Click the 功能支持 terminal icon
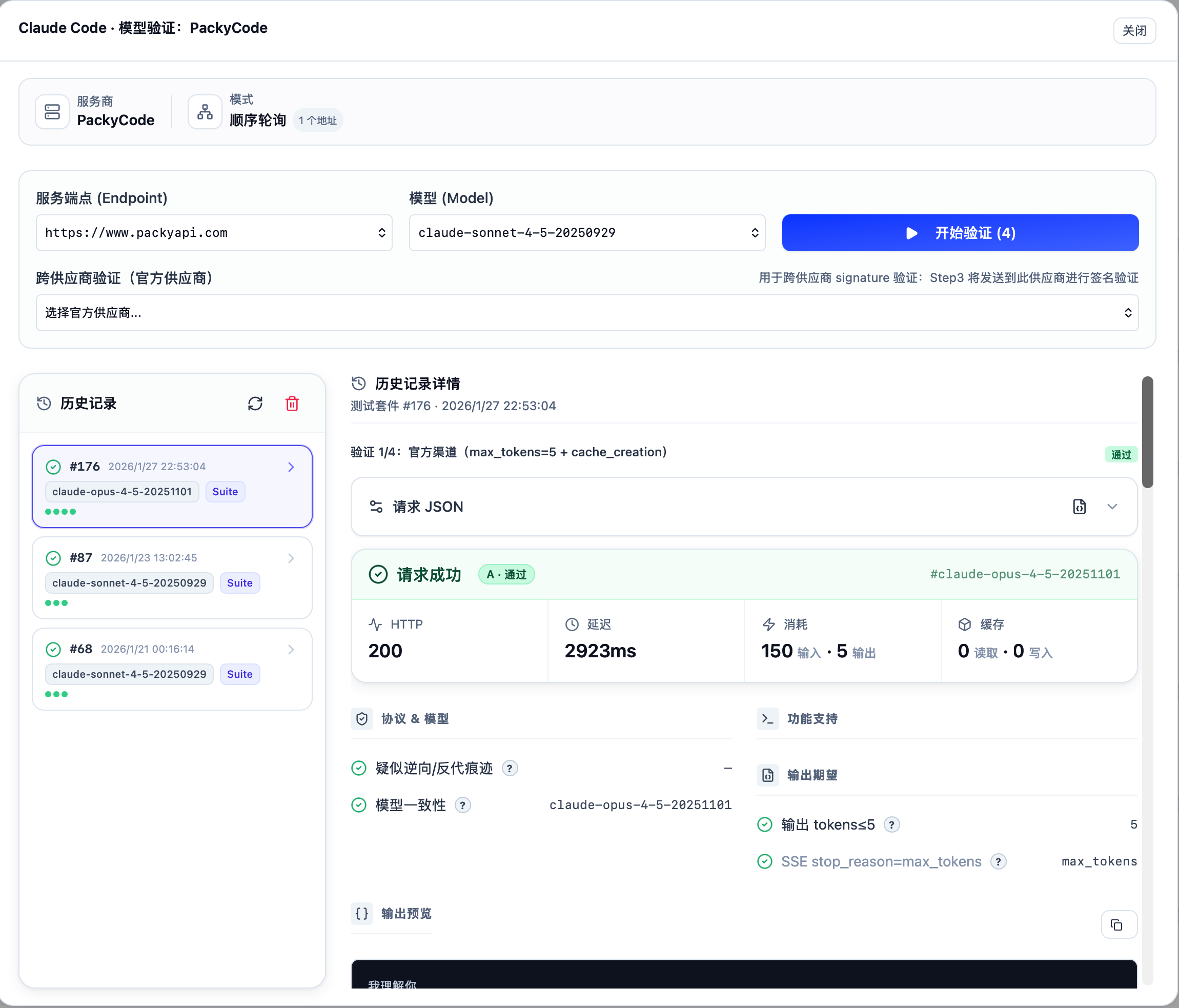Viewport: 1179px width, 1008px height. [x=767, y=719]
